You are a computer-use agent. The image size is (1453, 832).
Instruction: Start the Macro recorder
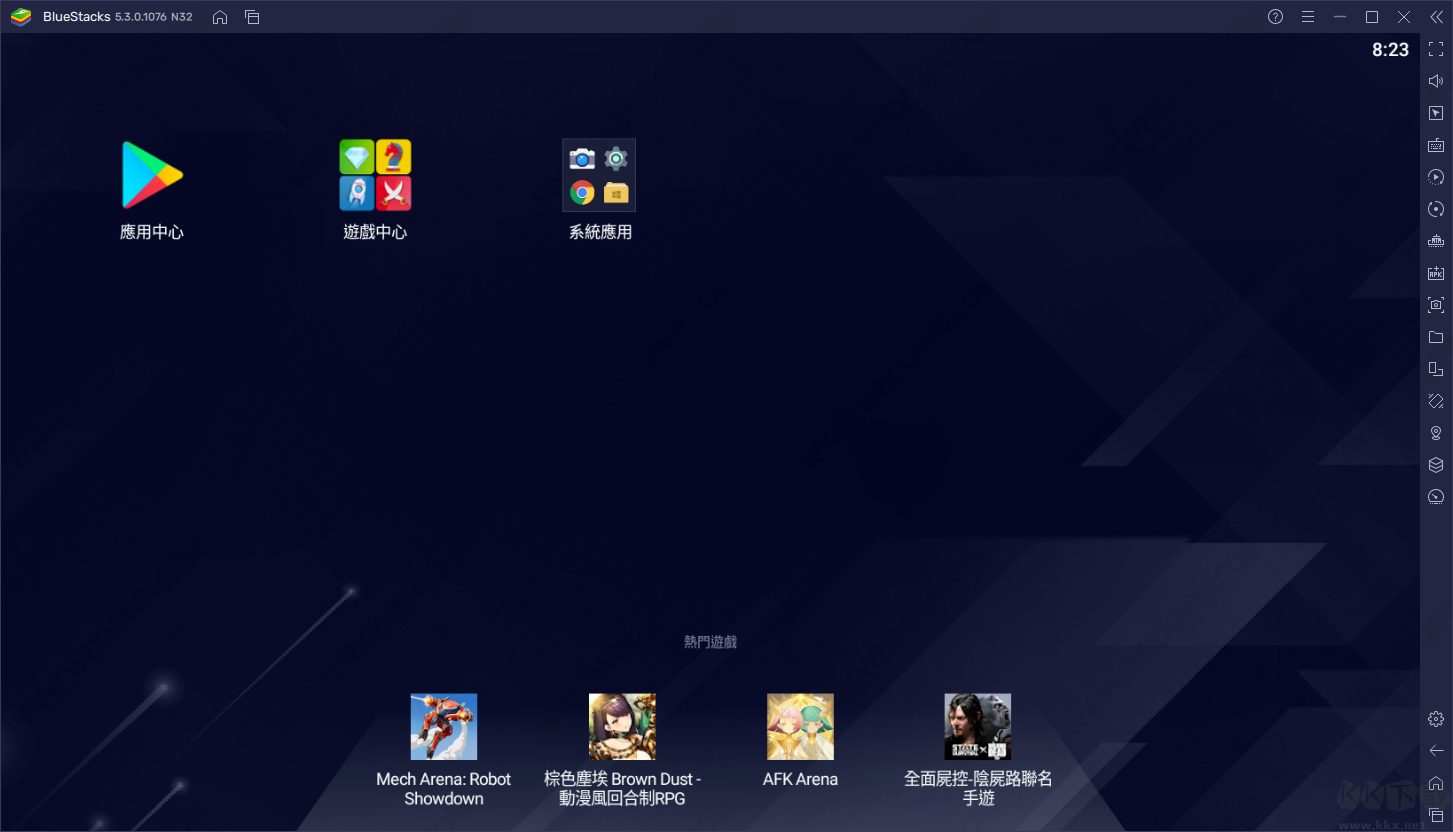[x=1436, y=176]
